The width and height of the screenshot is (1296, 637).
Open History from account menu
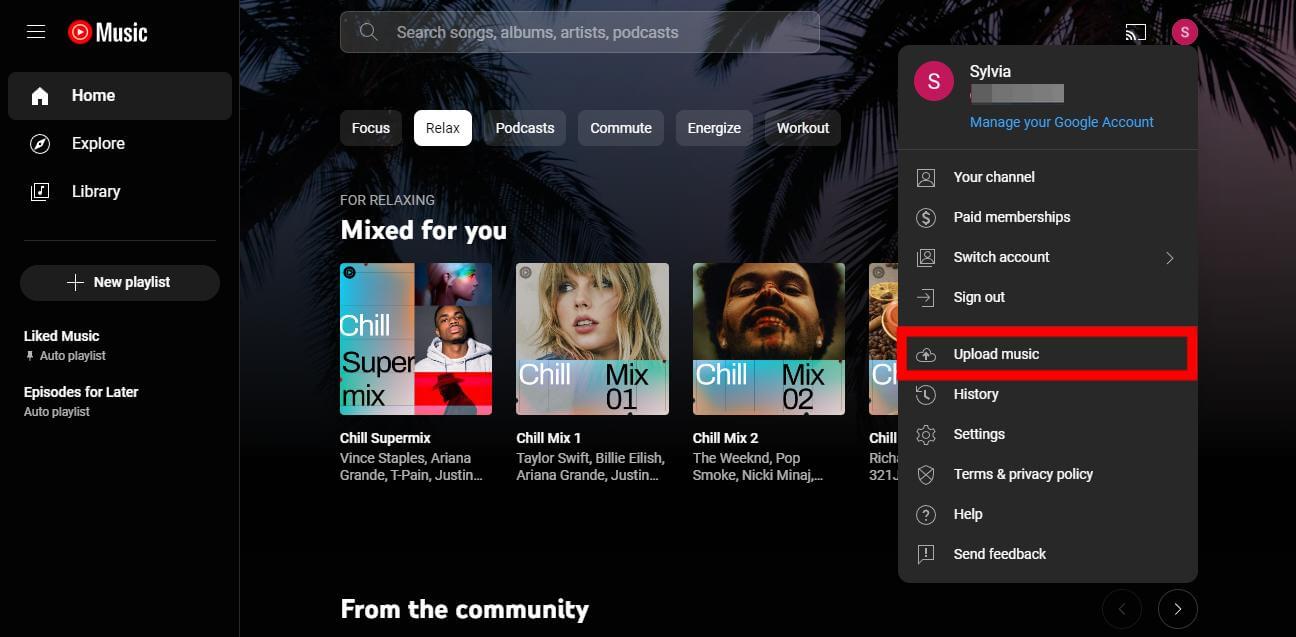click(x=1048, y=394)
